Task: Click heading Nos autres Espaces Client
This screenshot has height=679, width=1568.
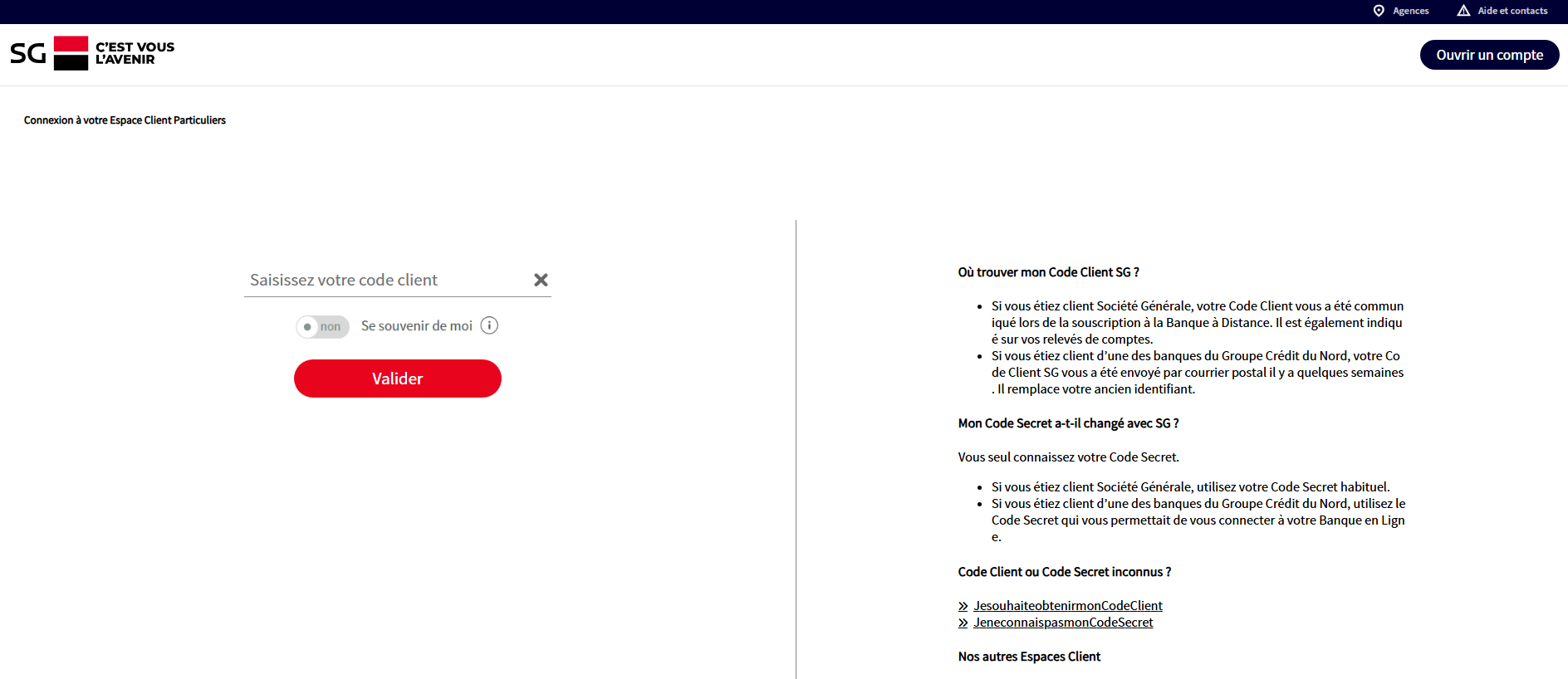Action: (x=1029, y=657)
